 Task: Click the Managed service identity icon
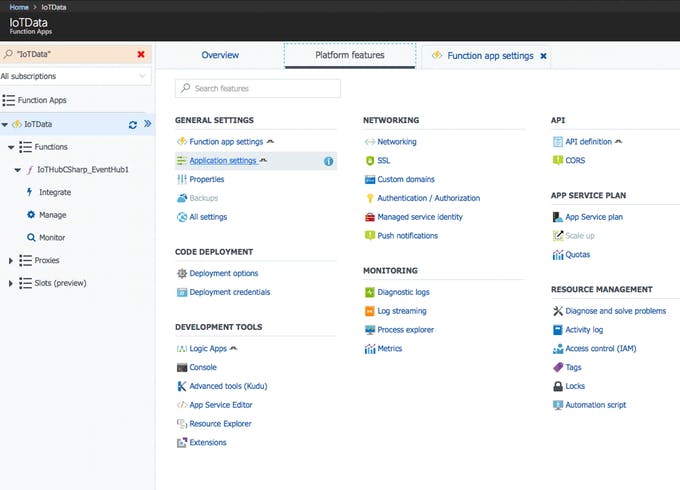coord(370,217)
